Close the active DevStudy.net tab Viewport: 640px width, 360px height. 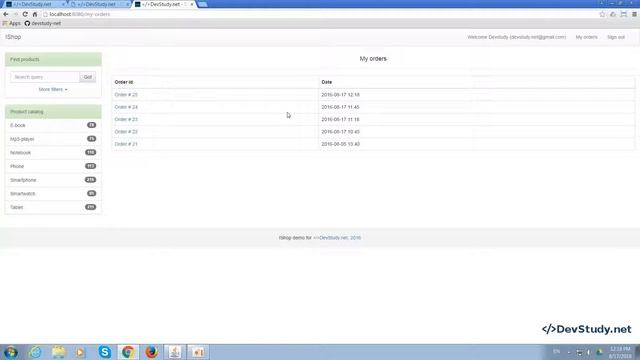coord(192,4)
